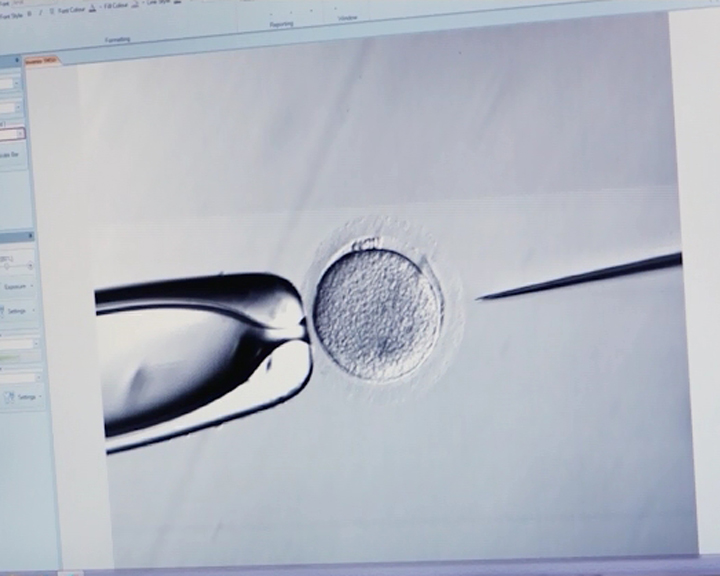Click the green progress bar
The width and height of the screenshot is (720, 576).
tap(10, 358)
